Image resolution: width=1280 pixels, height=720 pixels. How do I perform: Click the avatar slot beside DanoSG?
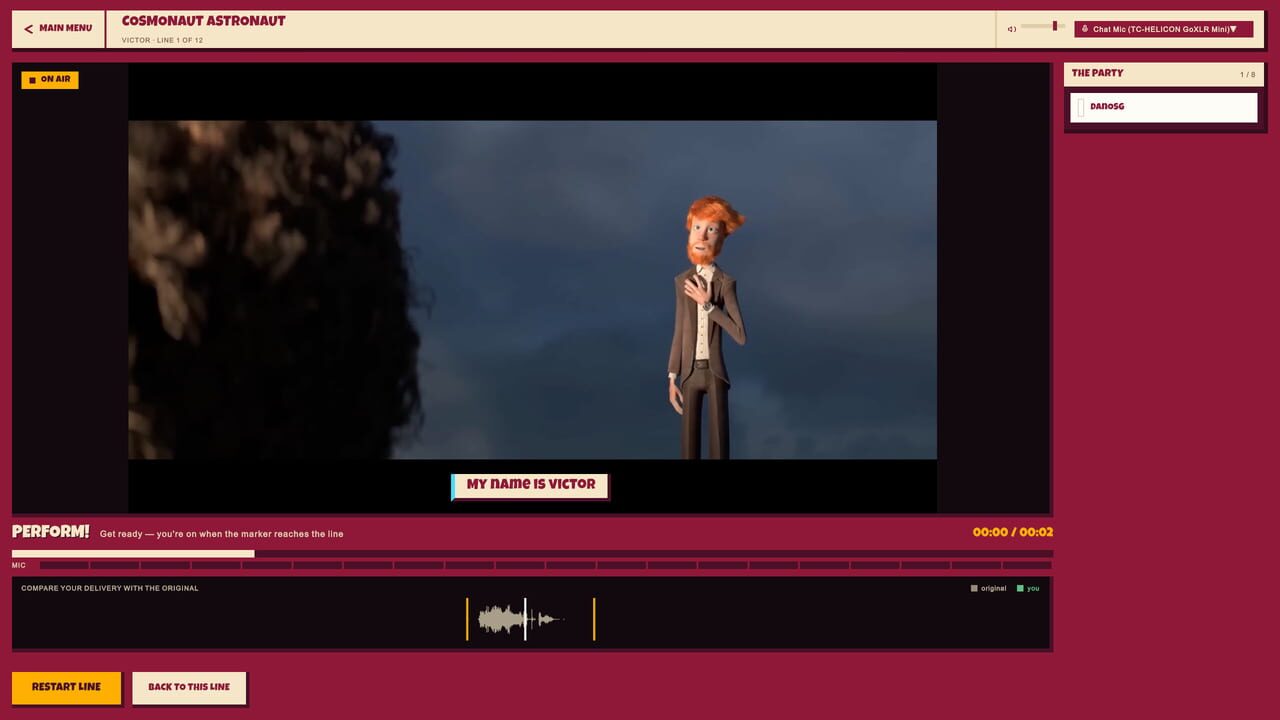click(x=1080, y=107)
